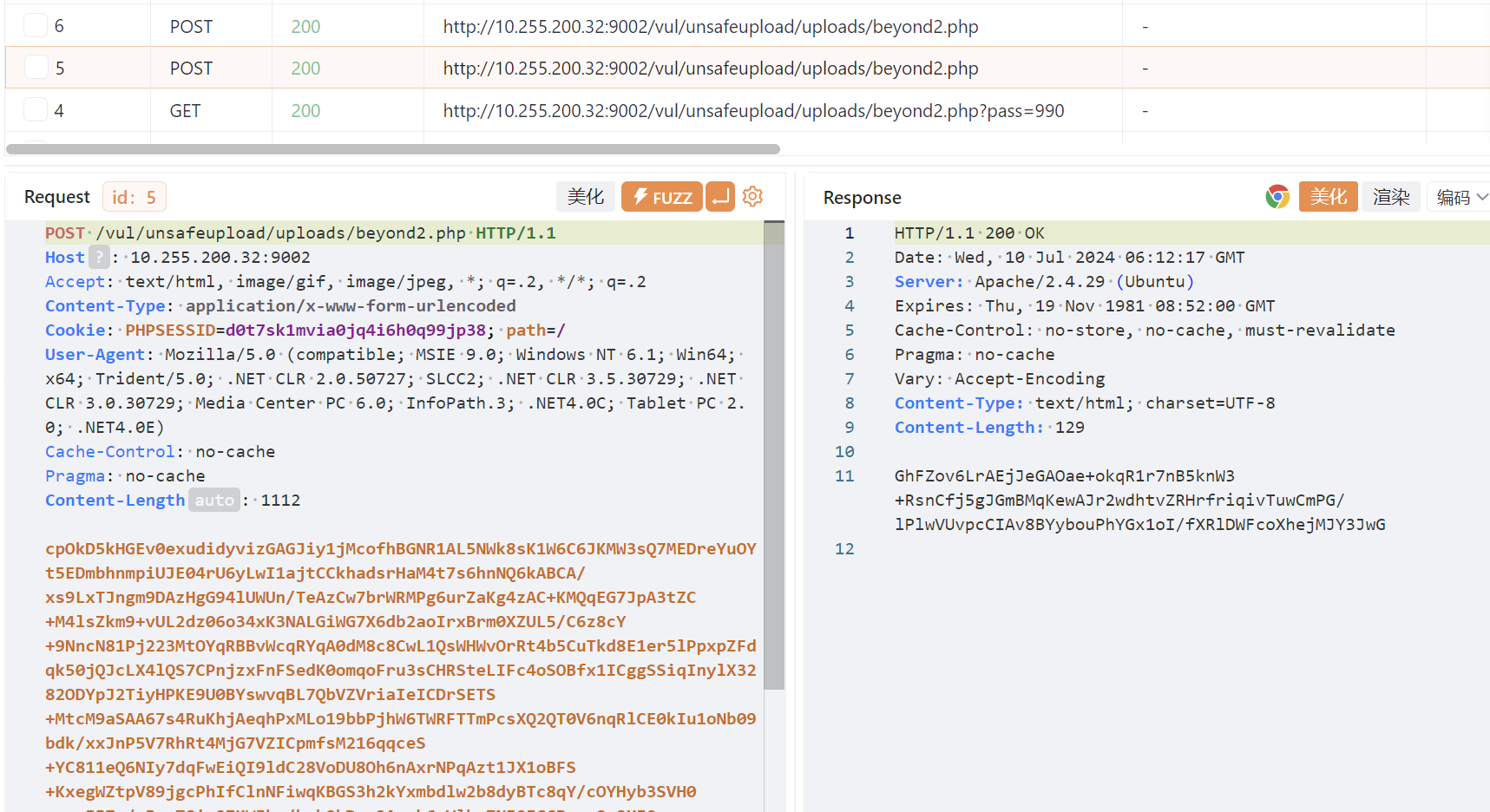Click the Expires response header line
Viewport: 1490px width, 812px height.
coord(1085,305)
